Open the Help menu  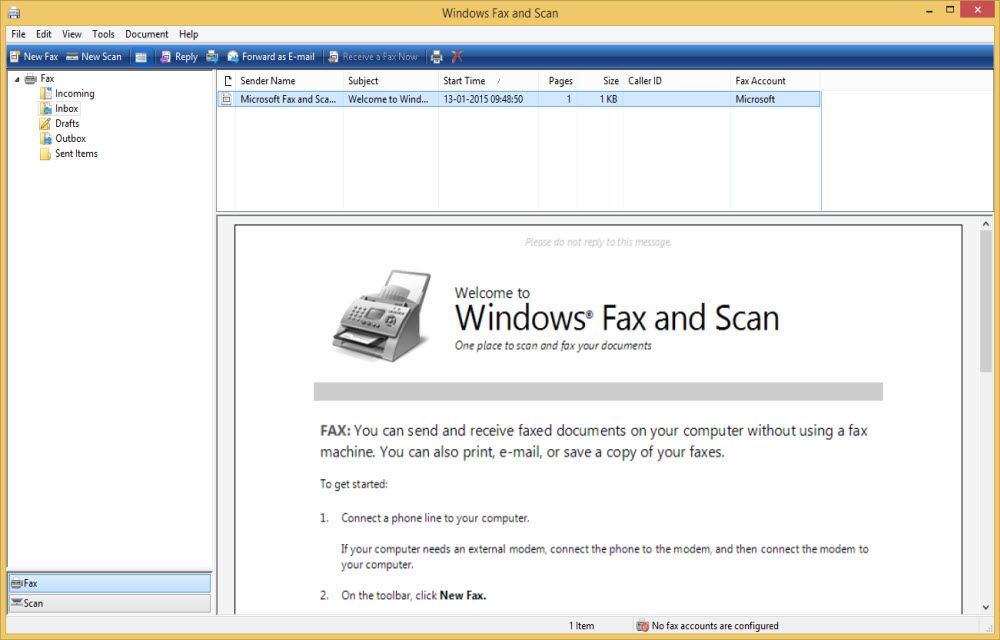pyautogui.click(x=188, y=34)
